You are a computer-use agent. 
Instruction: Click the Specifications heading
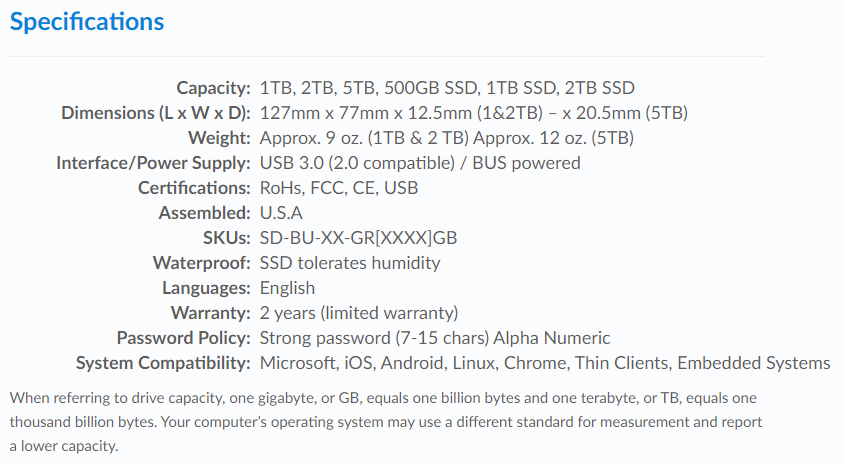pyautogui.click(x=87, y=23)
